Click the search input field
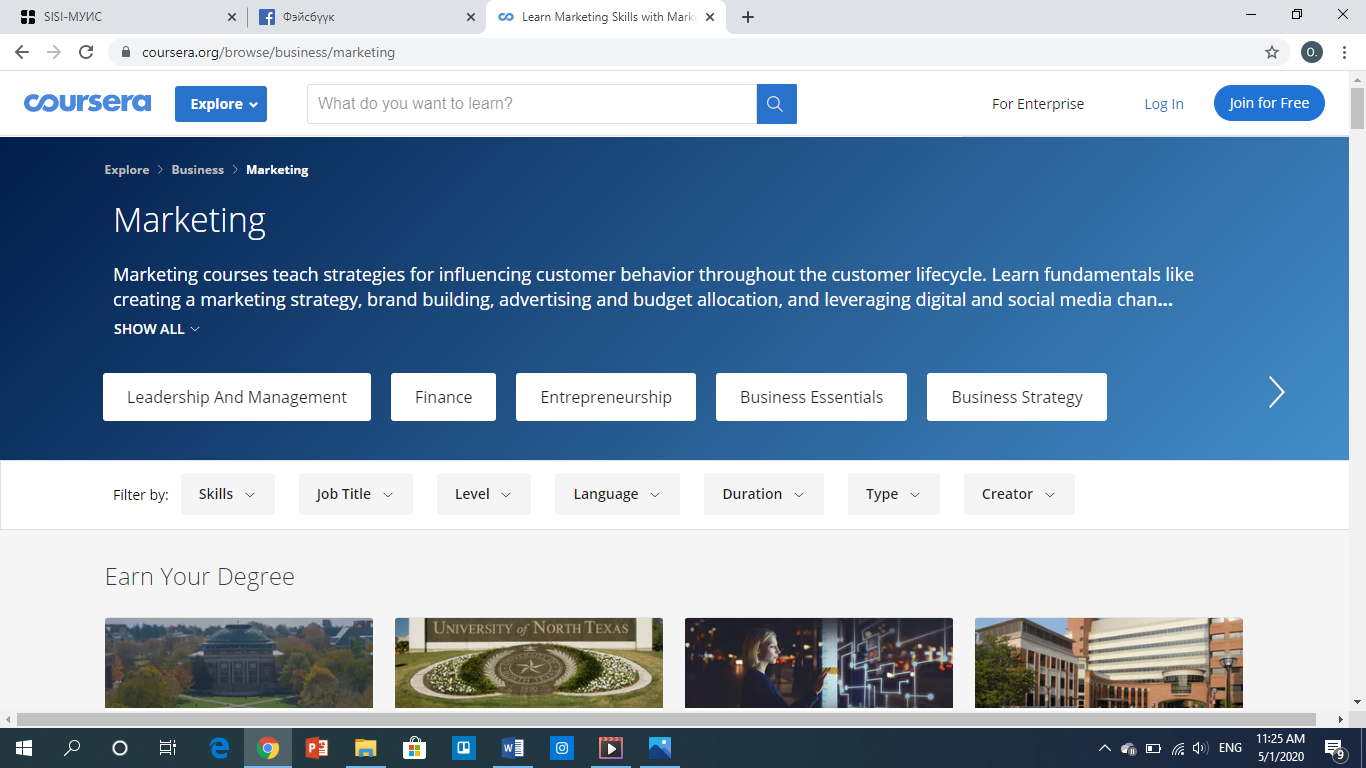Screen dimensions: 1366x768 pyautogui.click(x=531, y=104)
